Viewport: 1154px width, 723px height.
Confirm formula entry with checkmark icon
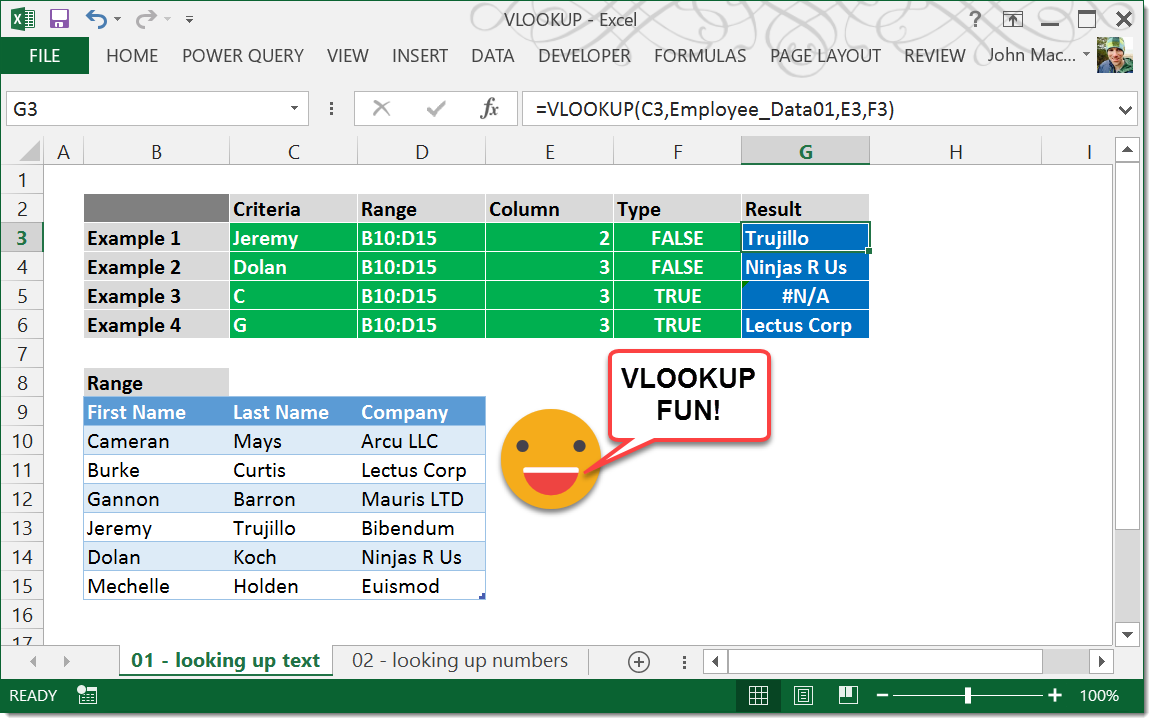point(436,109)
